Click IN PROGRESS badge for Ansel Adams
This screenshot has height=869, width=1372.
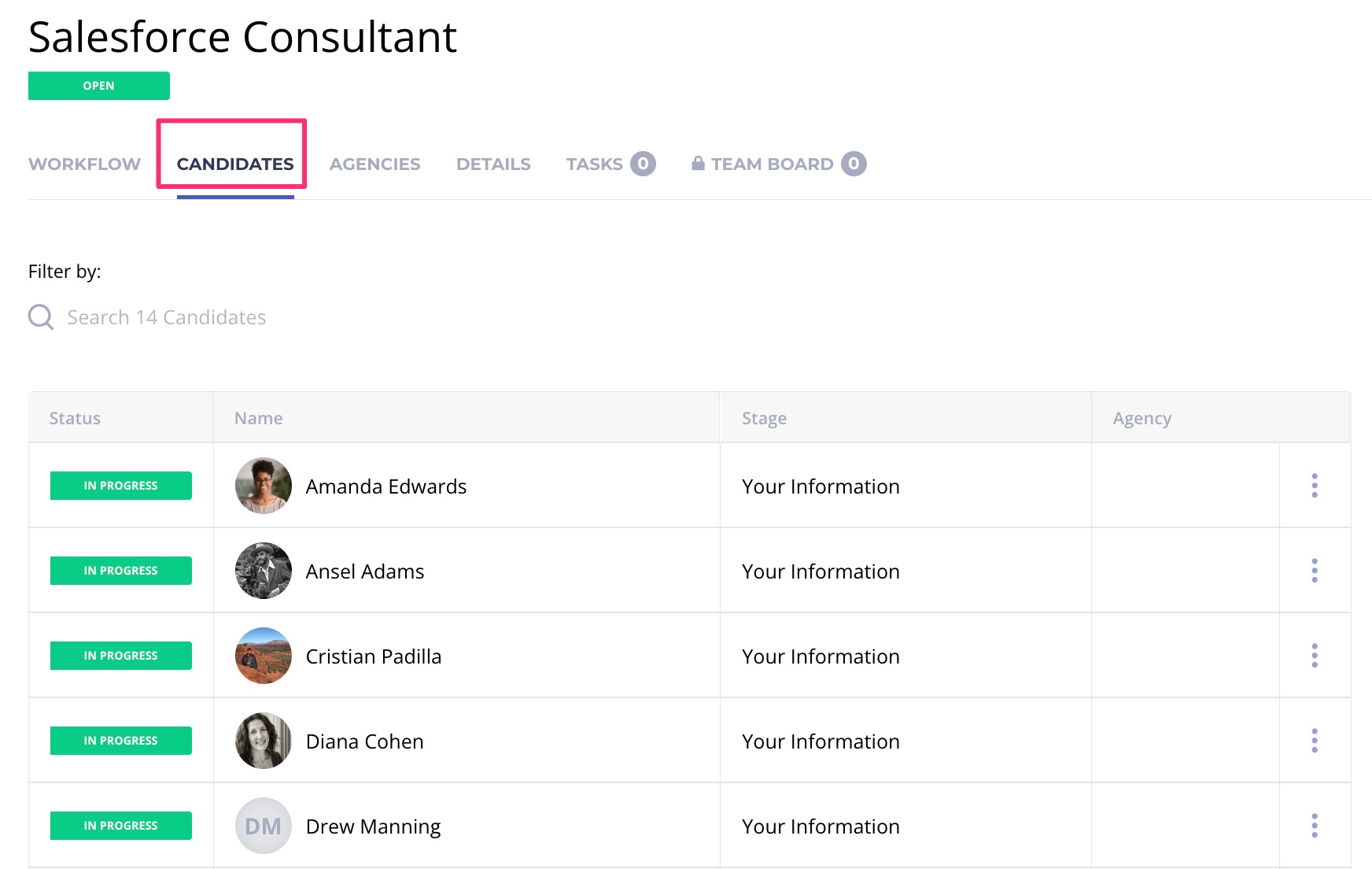[x=121, y=571]
